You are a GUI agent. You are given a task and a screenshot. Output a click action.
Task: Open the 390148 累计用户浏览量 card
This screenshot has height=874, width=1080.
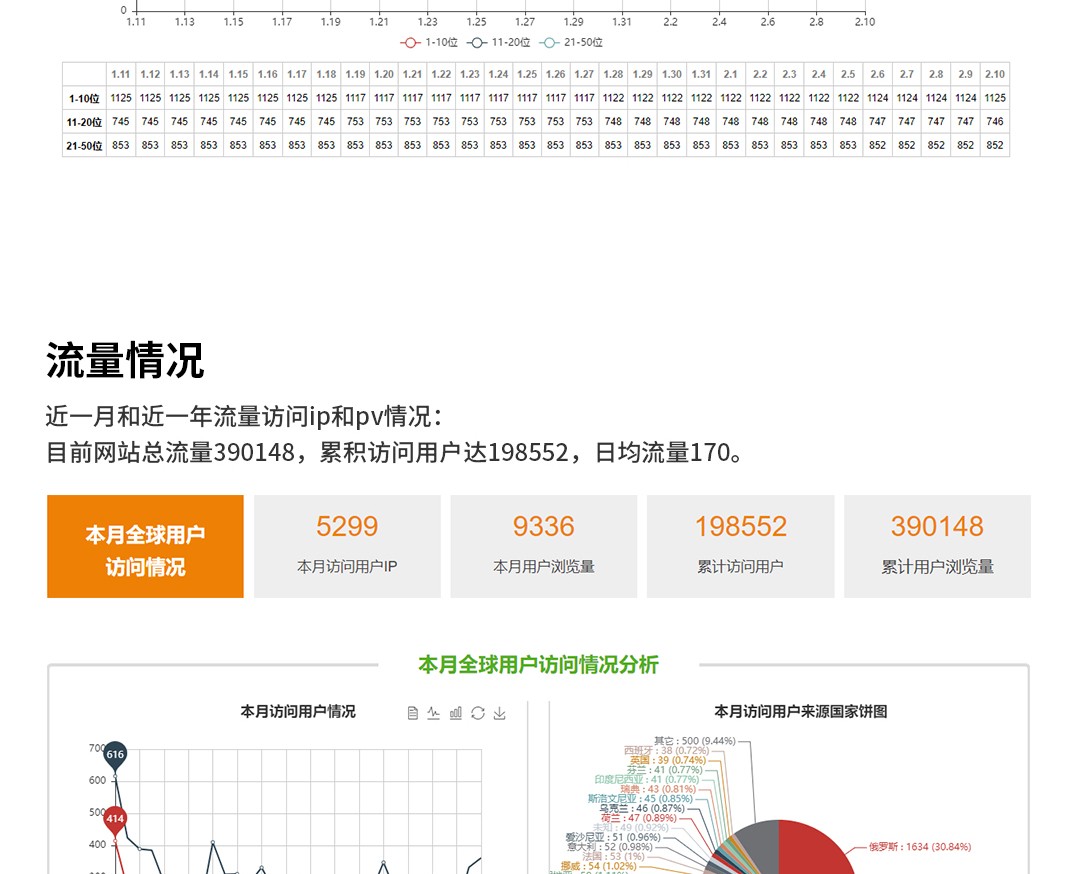coord(937,546)
